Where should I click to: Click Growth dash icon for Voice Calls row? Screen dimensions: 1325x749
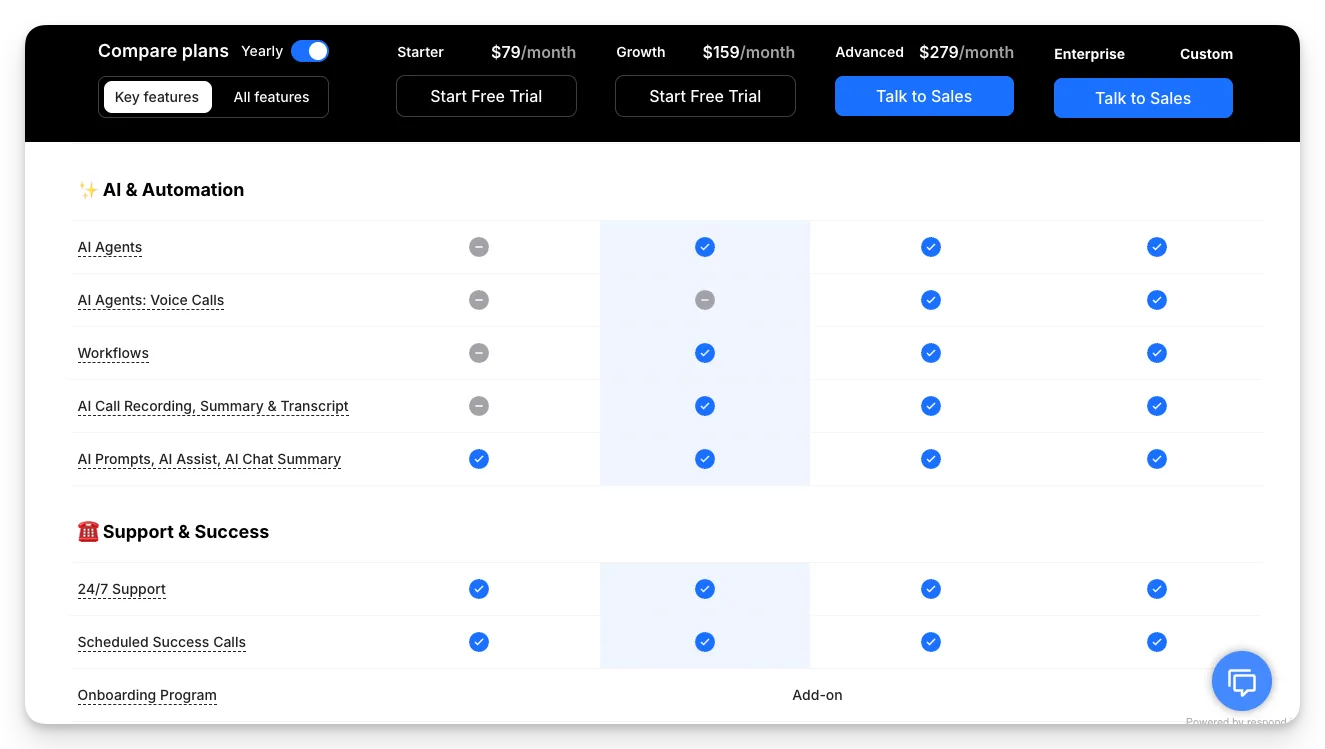point(705,300)
